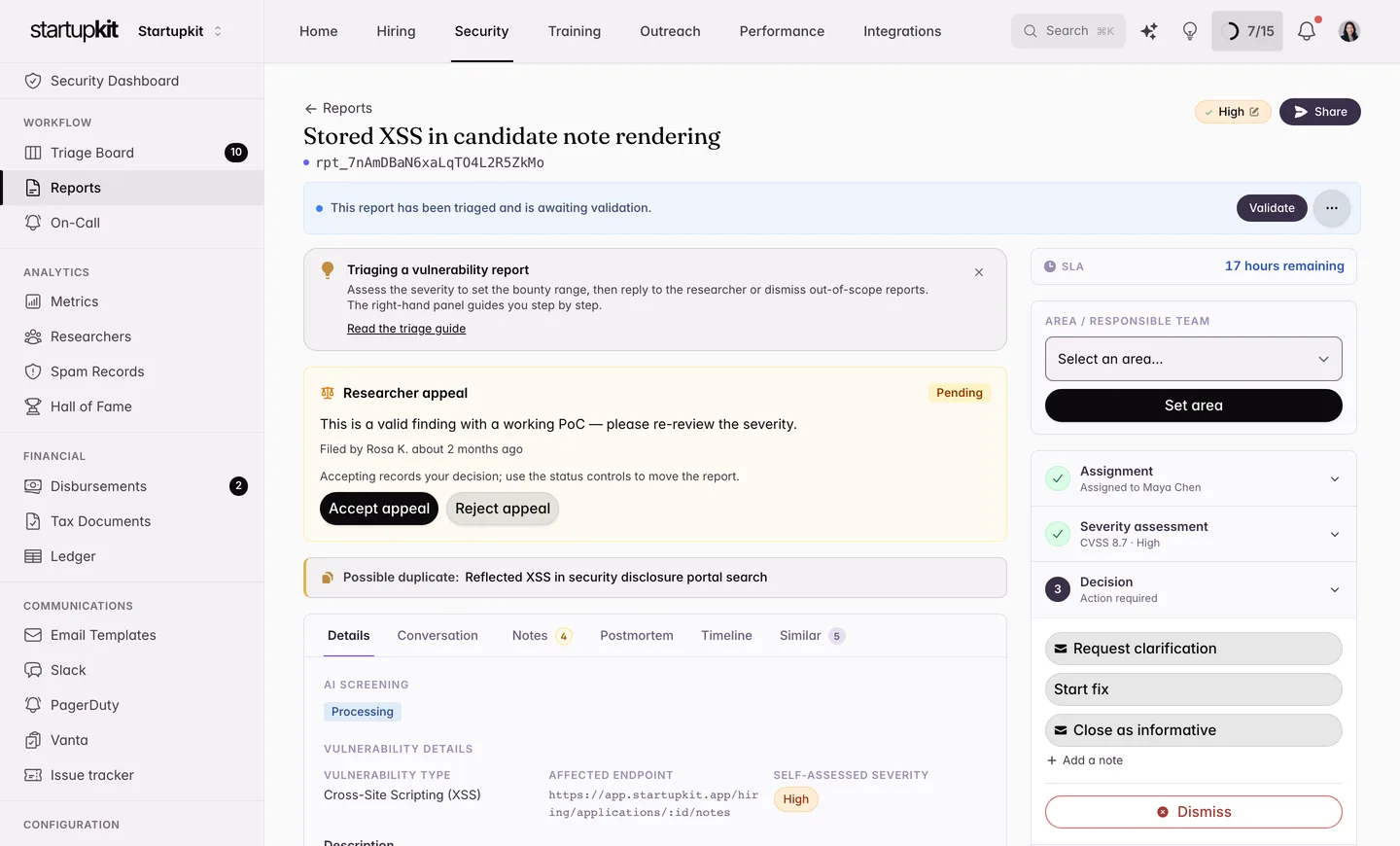
Task: Go to the Hiring nav tab
Action: pyautogui.click(x=396, y=31)
